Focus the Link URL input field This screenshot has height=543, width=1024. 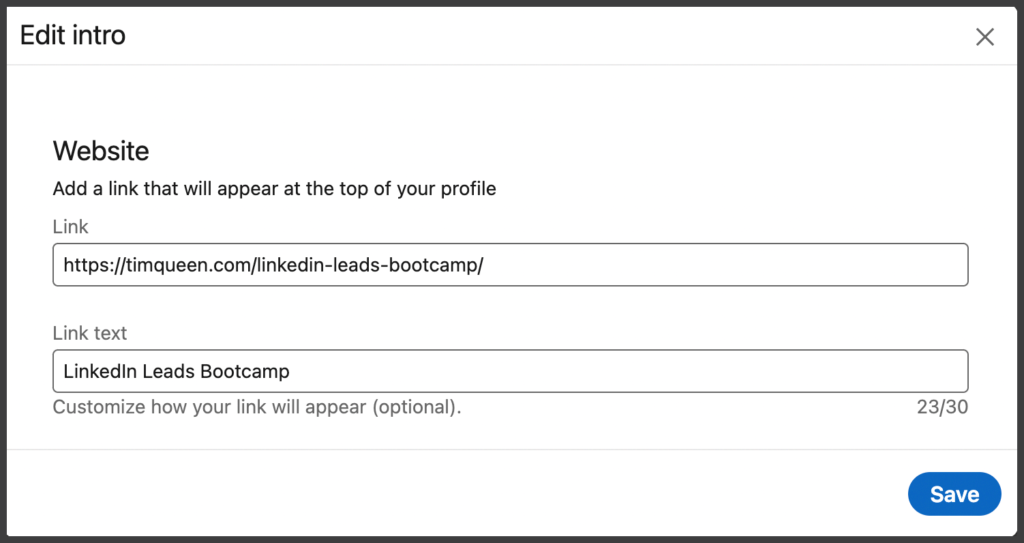click(x=510, y=265)
